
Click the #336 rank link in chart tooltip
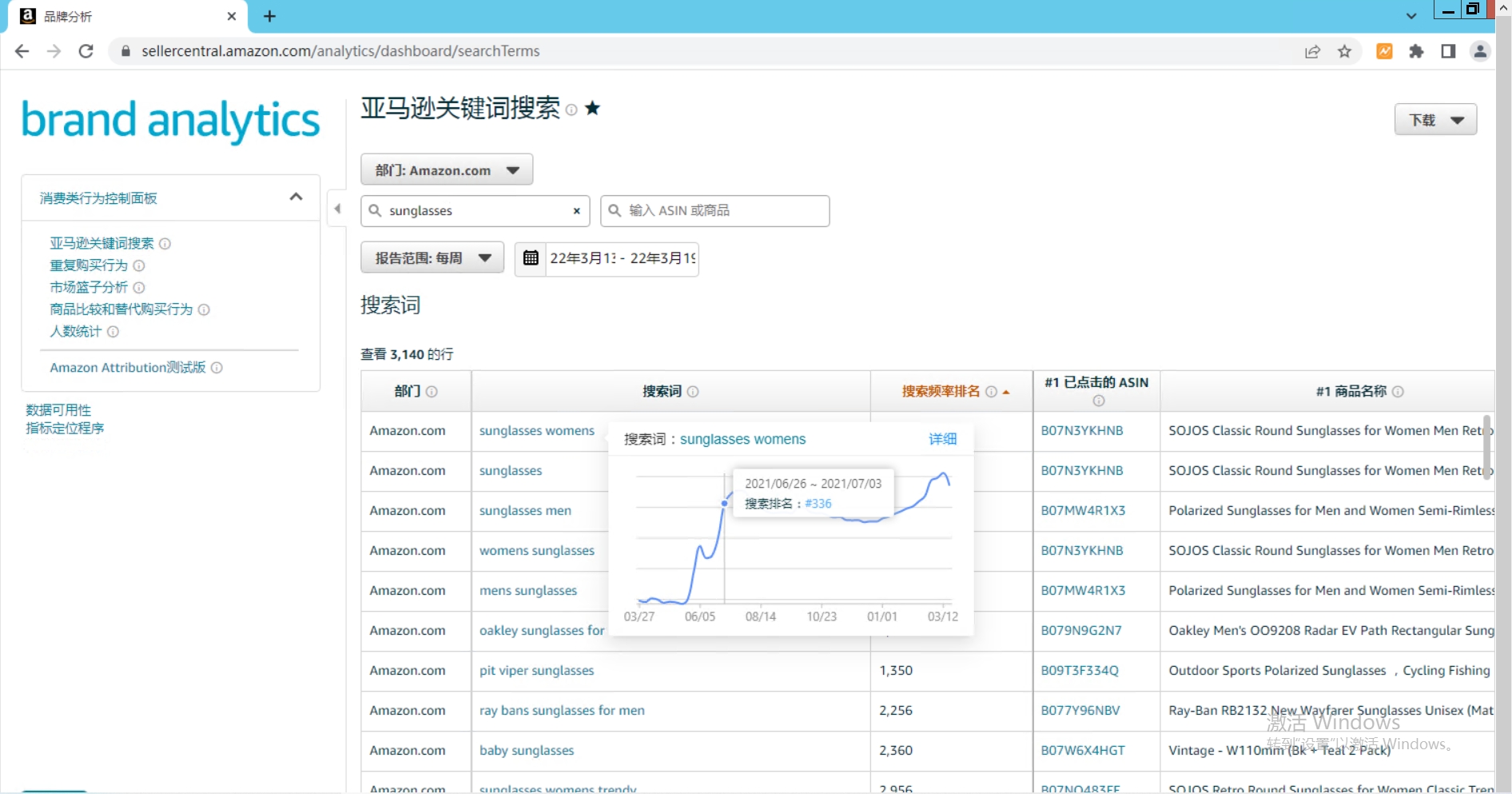818,504
